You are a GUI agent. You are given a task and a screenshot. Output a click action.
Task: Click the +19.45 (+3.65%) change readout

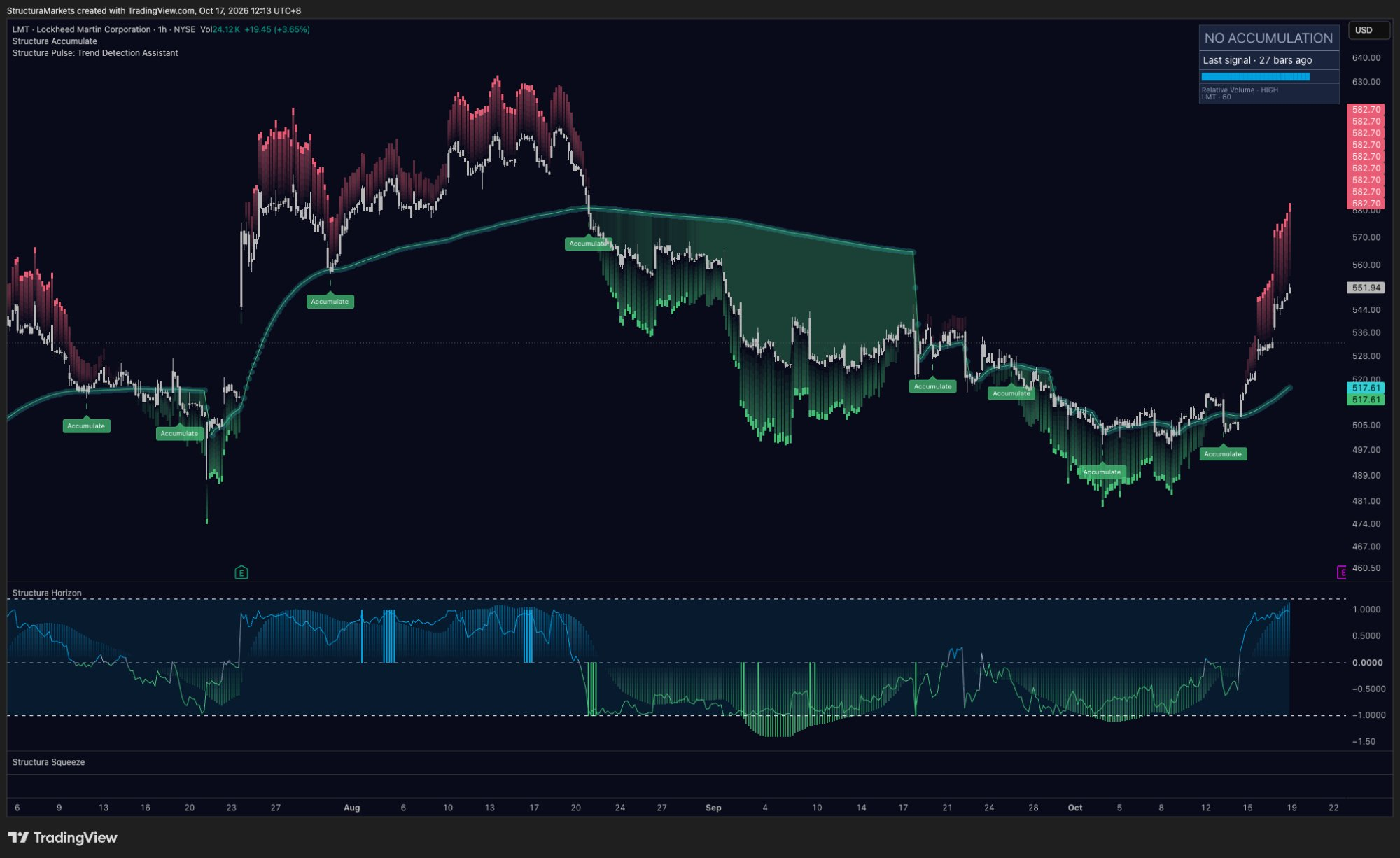(277, 29)
